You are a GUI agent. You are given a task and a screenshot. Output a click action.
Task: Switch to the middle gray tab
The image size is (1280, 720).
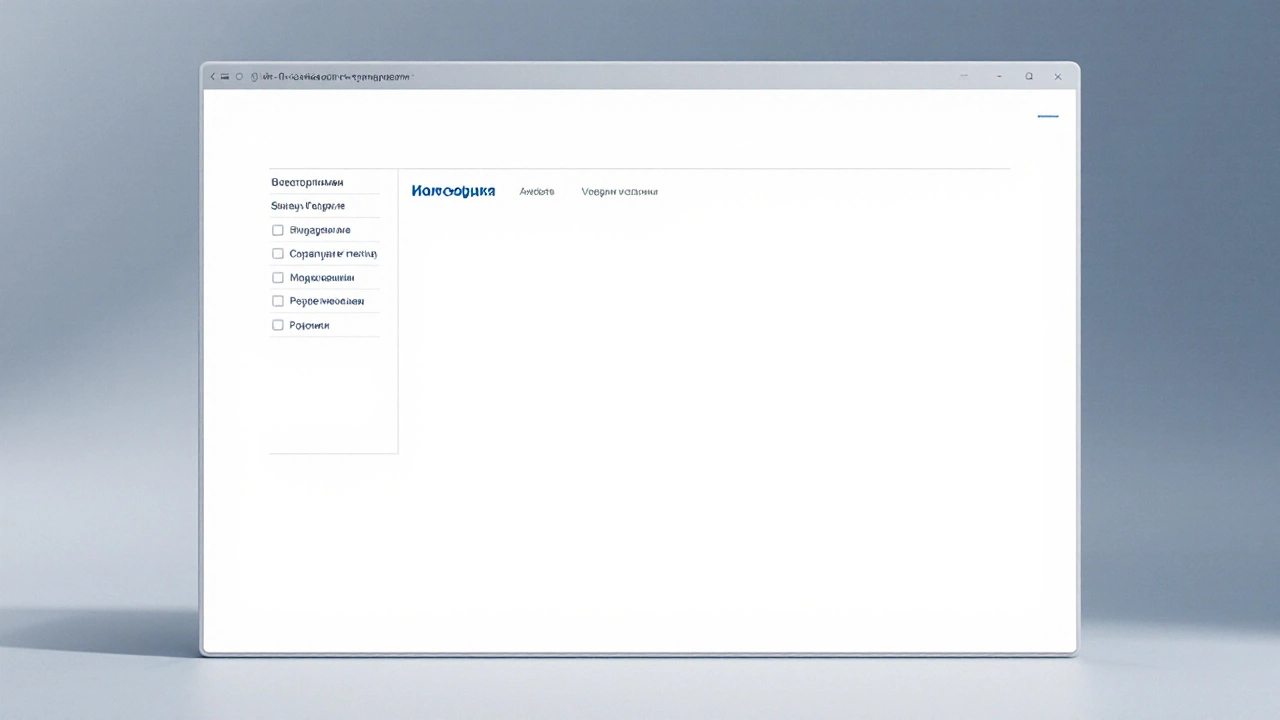(x=537, y=191)
